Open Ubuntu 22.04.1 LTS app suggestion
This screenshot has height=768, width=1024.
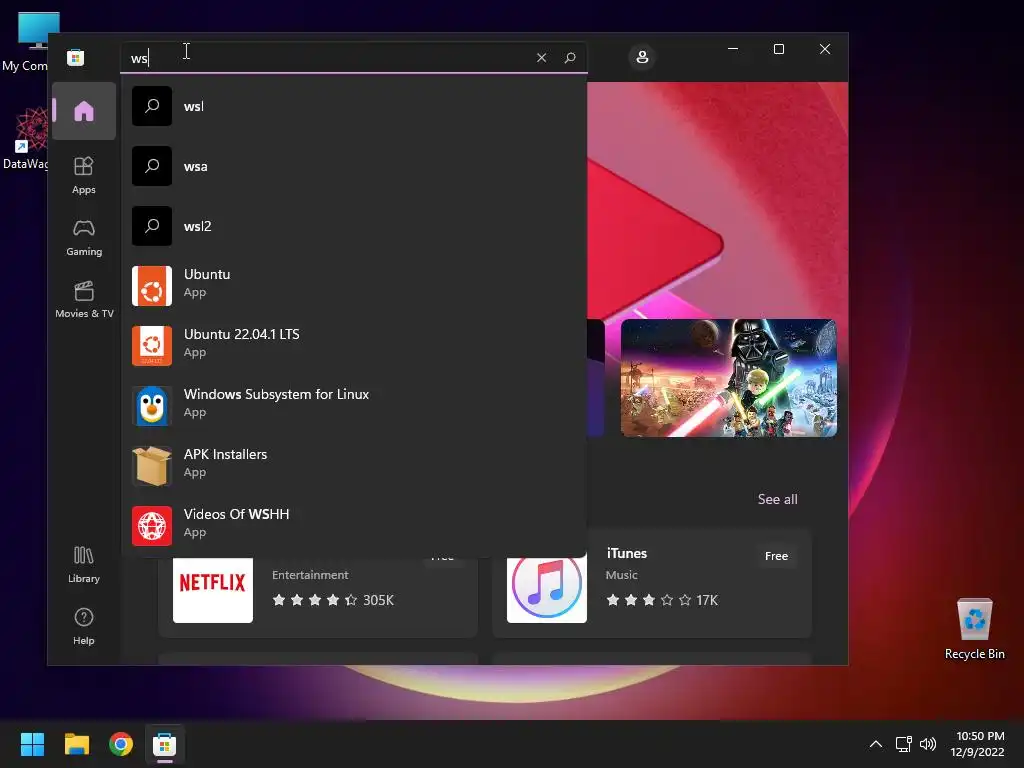pyautogui.click(x=353, y=345)
